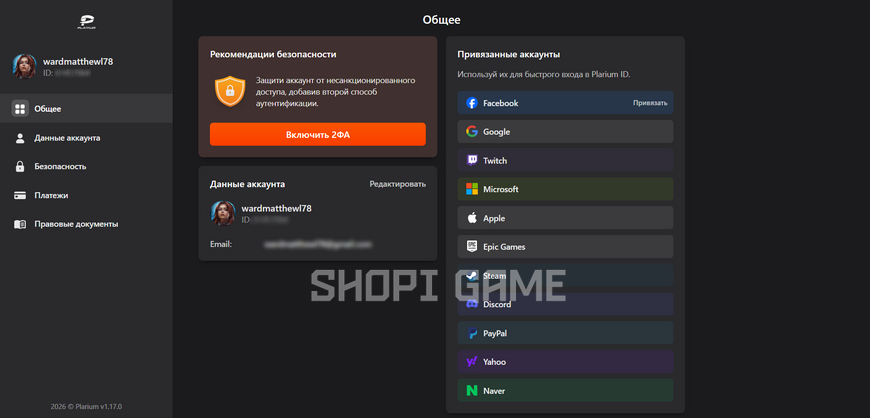Click the Twitch logo icon
This screenshot has width=870, height=418.
tap(472, 160)
